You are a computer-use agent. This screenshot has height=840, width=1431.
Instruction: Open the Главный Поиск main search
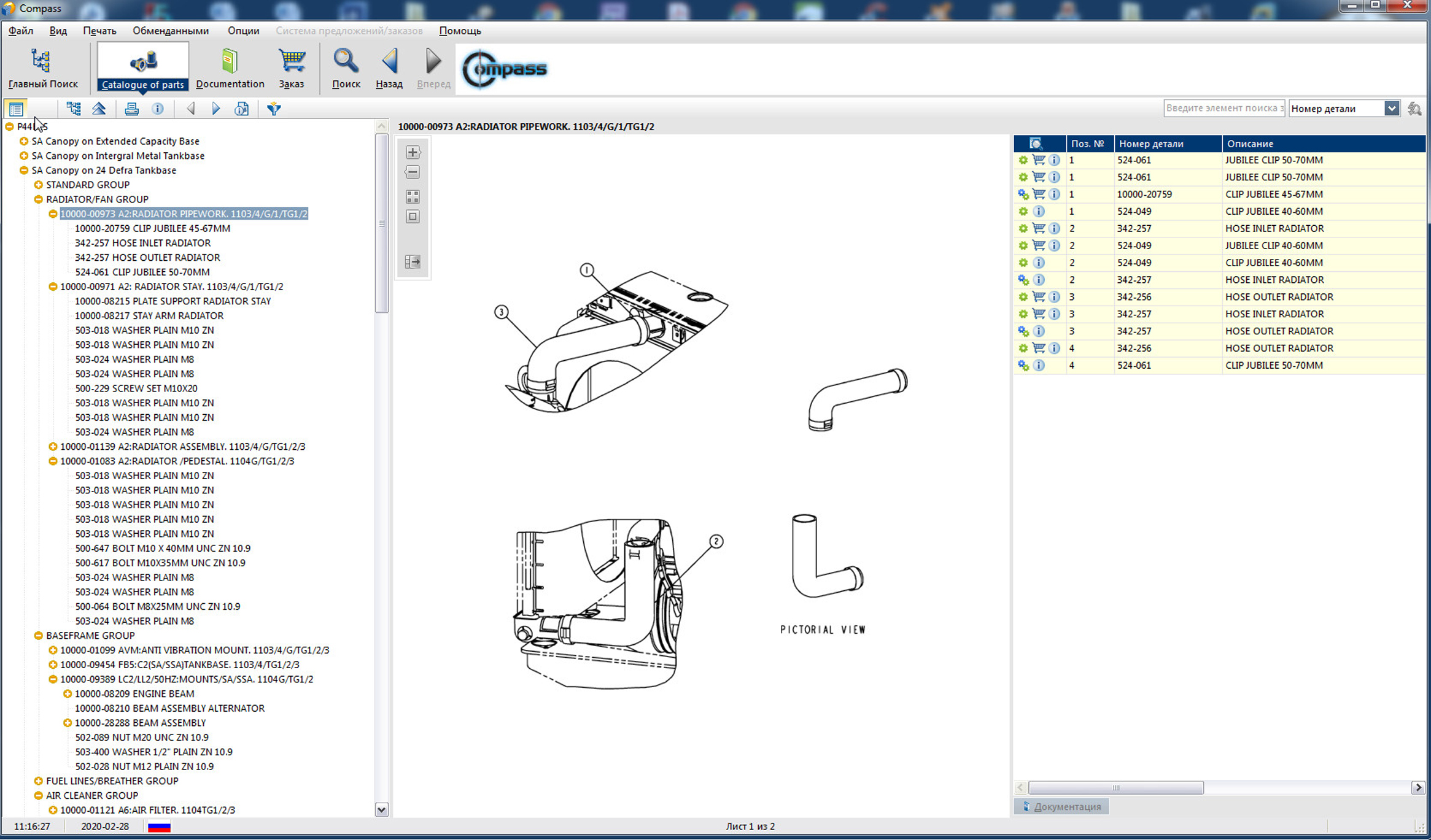(x=42, y=67)
